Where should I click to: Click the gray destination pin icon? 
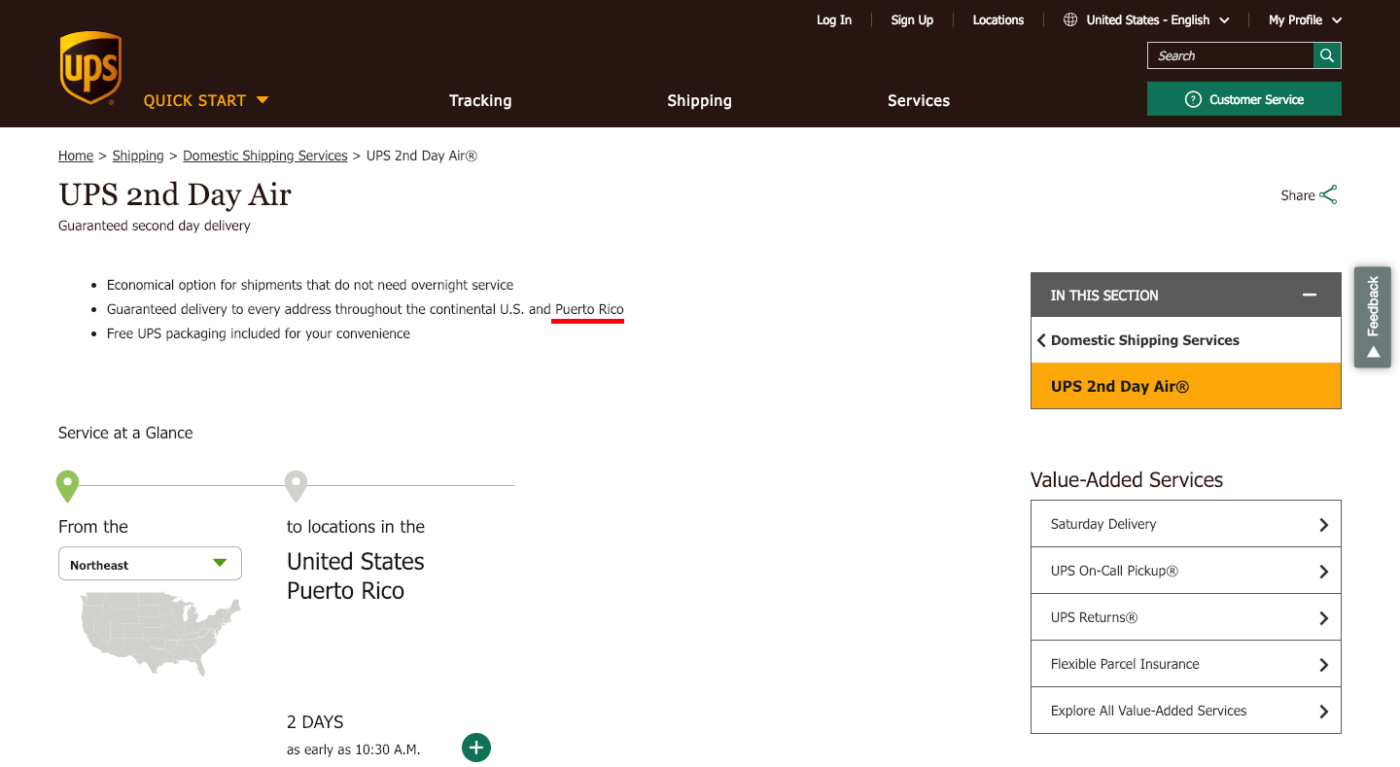coord(296,484)
